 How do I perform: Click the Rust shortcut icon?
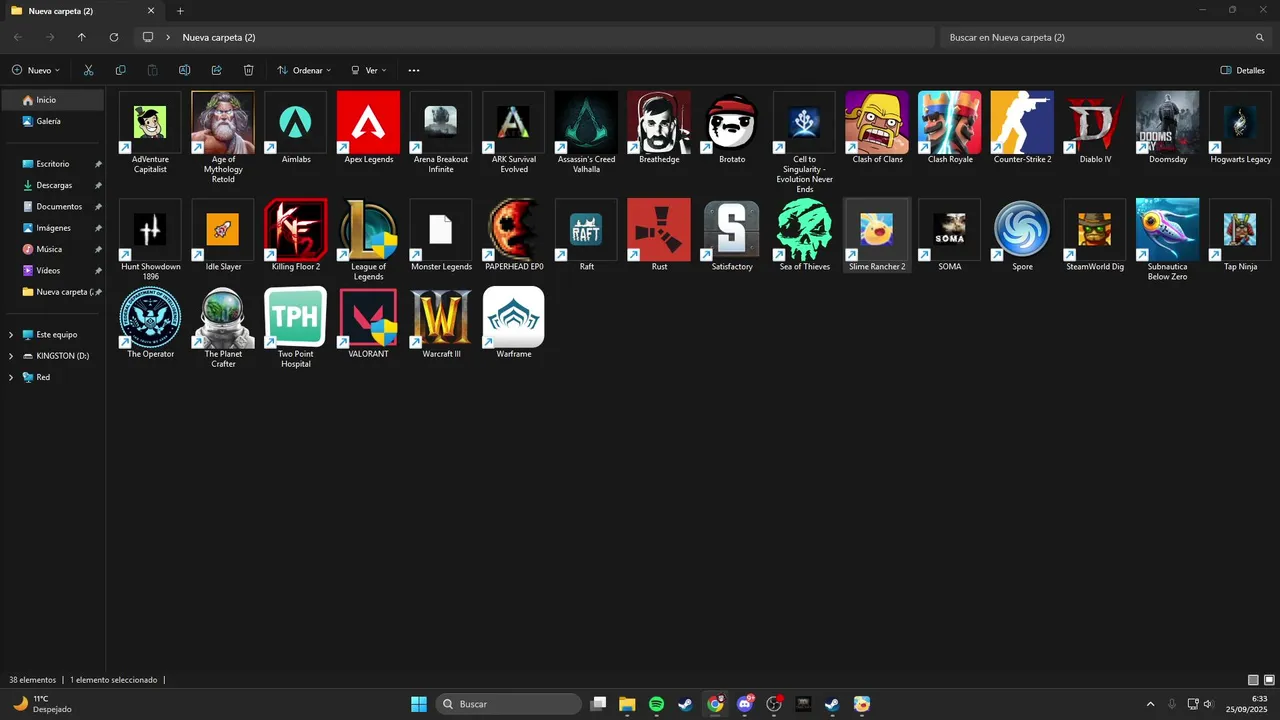659,229
